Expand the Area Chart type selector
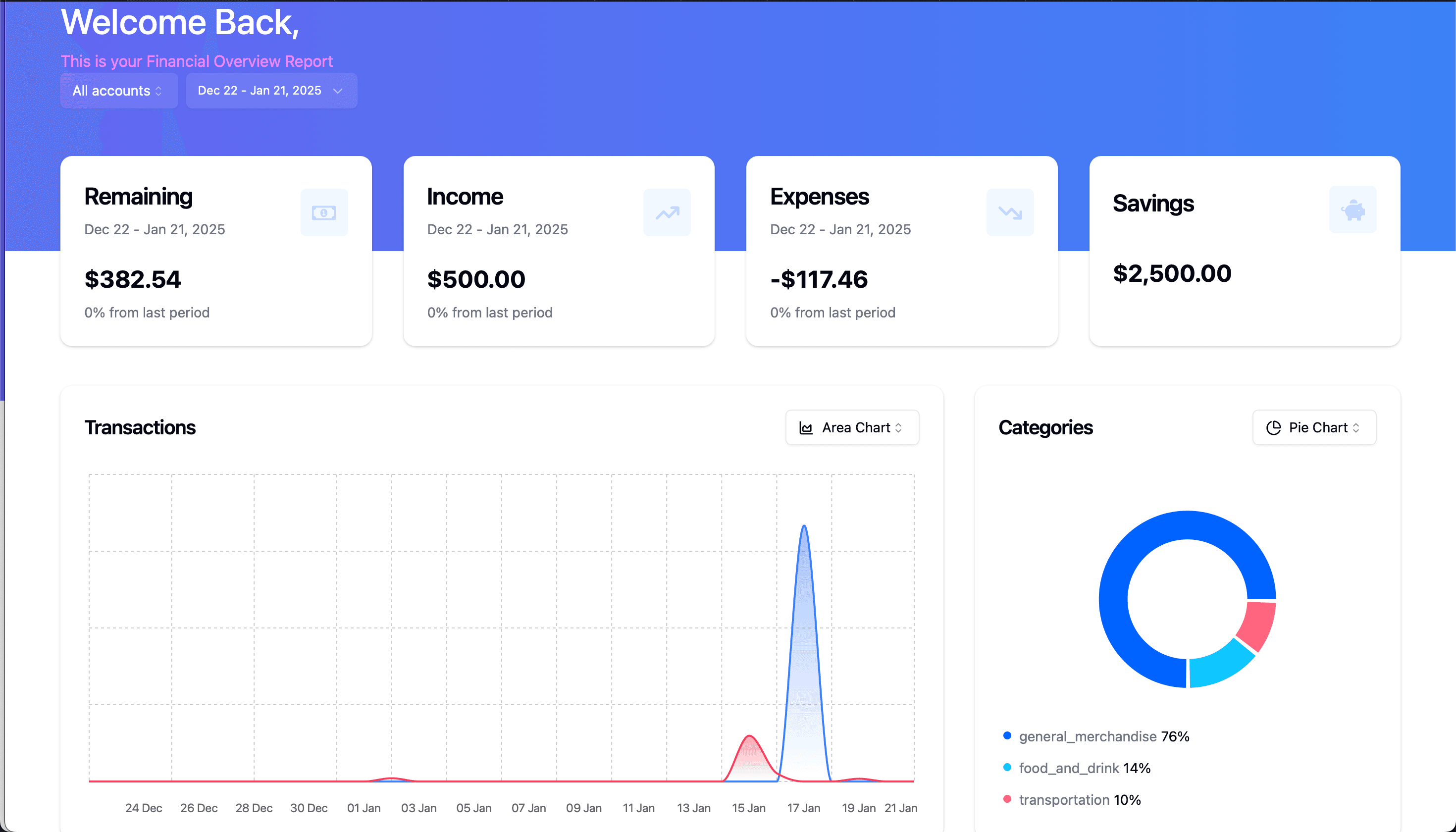Image resolution: width=1456 pixels, height=832 pixels. tap(852, 427)
